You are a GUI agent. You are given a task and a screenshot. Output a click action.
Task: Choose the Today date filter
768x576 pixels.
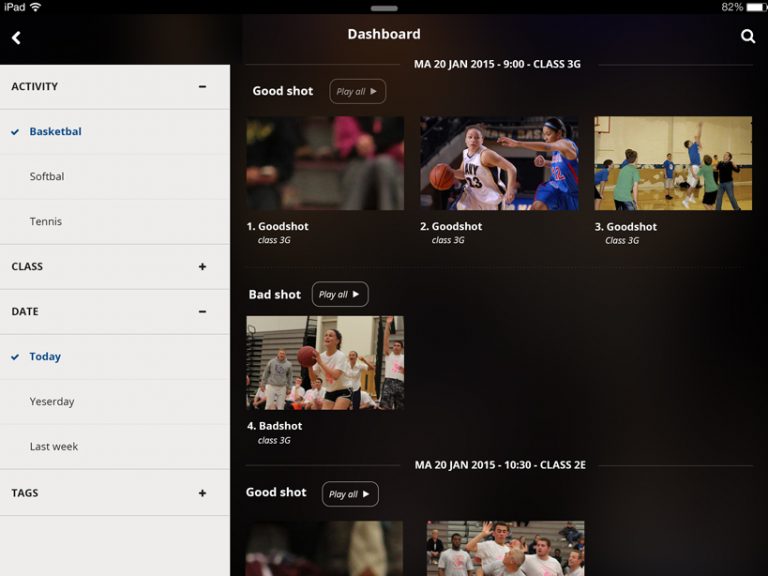coord(45,357)
